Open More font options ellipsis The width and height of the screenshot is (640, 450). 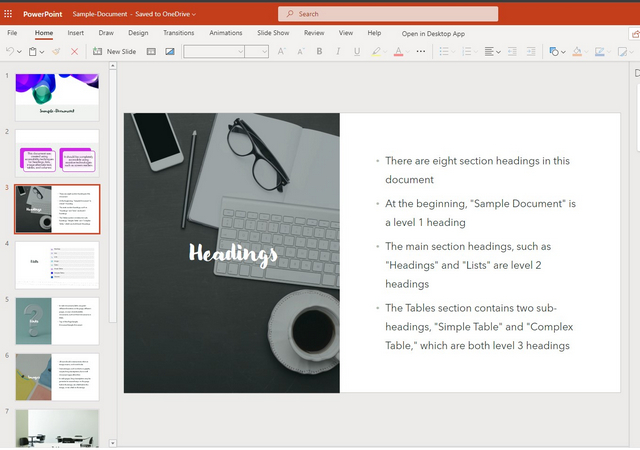[x=421, y=51]
